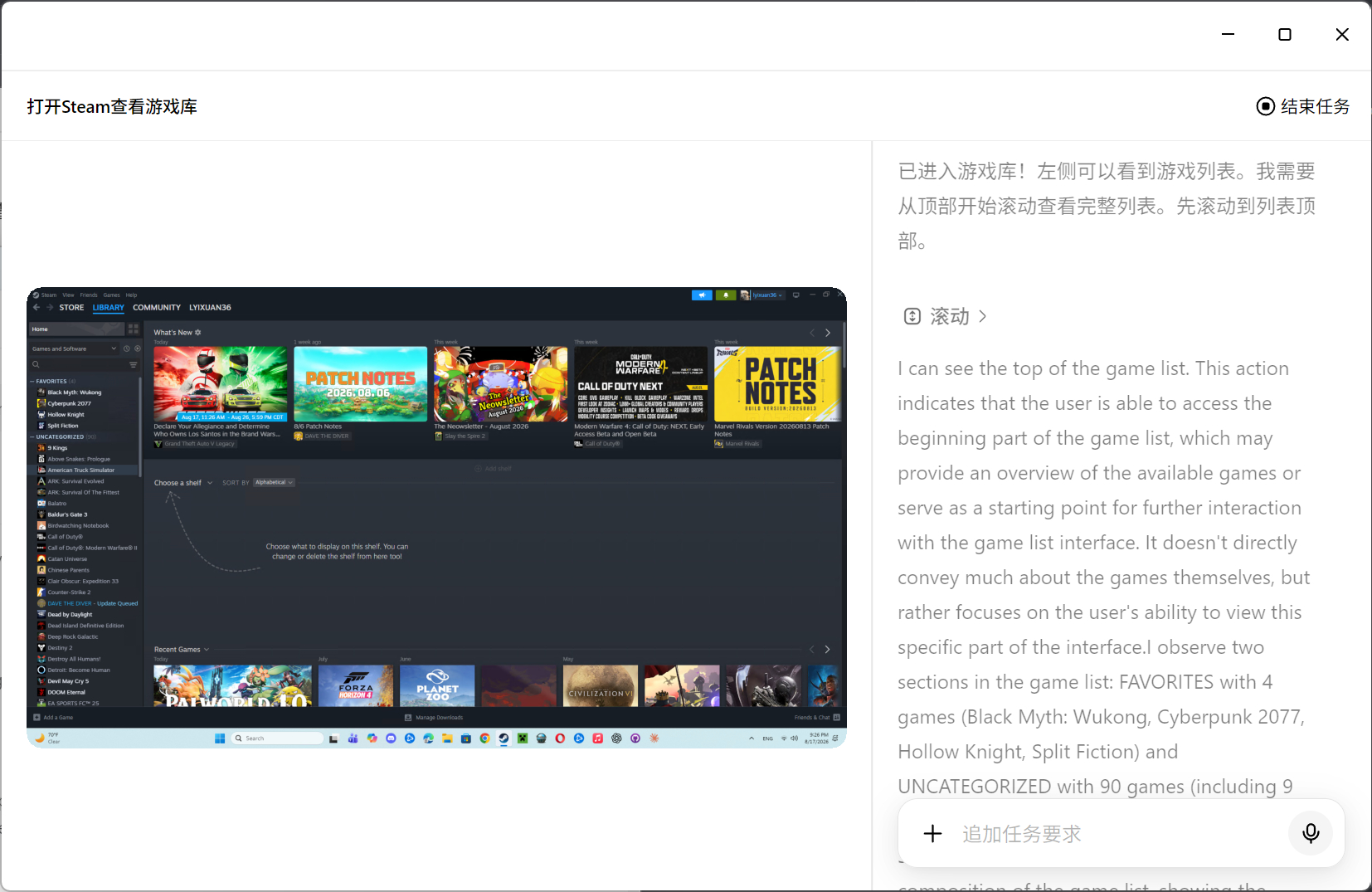
Task: Expand the 滚动 action step
Action: pyautogui.click(x=945, y=316)
